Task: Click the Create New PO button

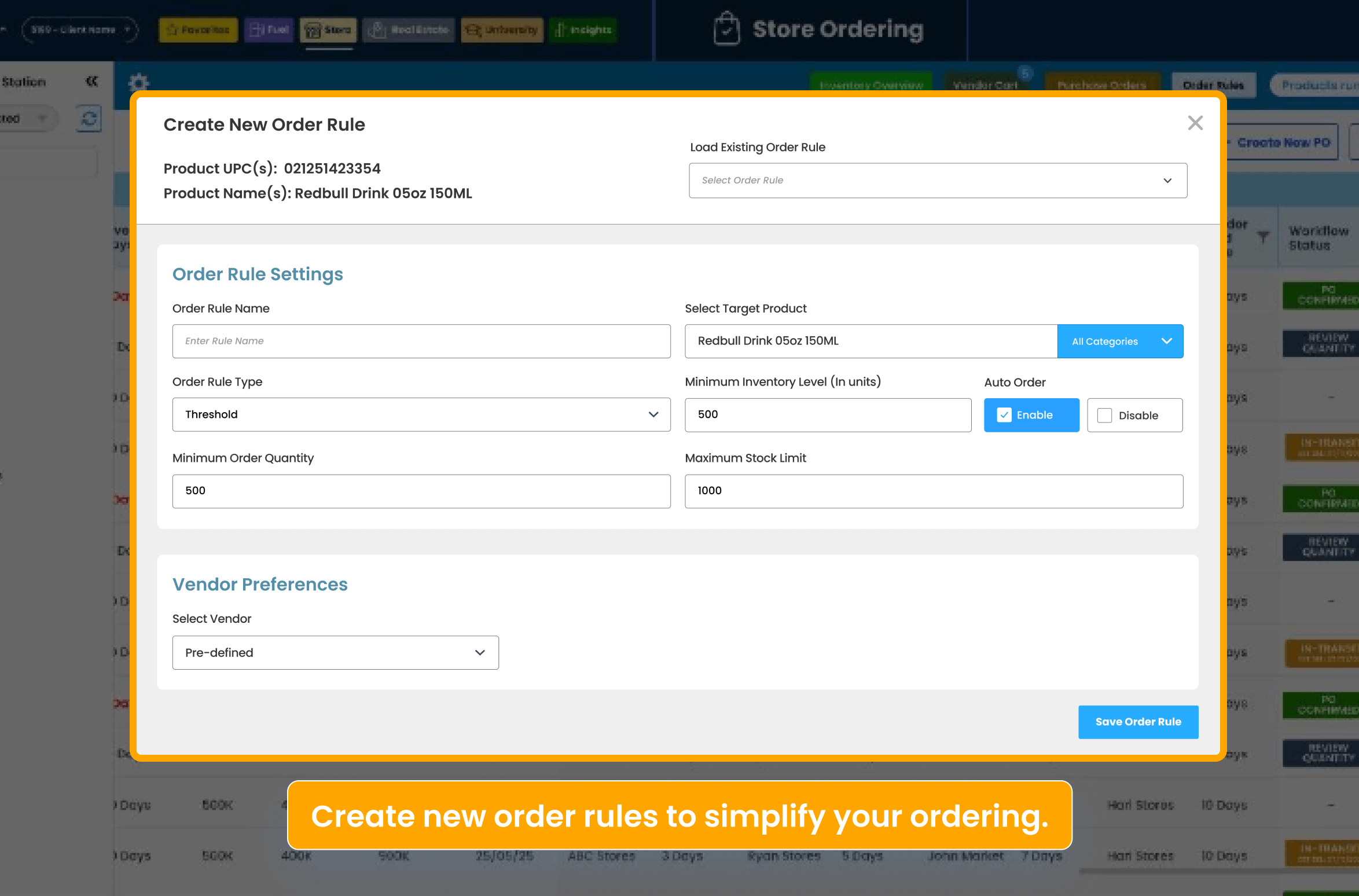Action: coord(1283,142)
